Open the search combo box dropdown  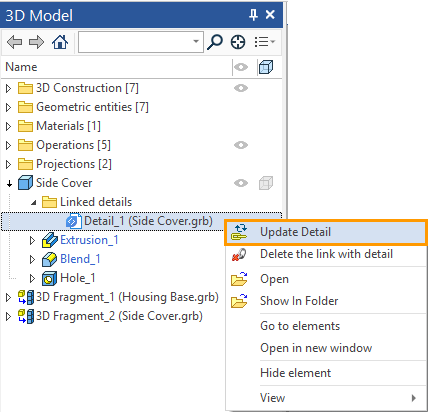coord(196,42)
